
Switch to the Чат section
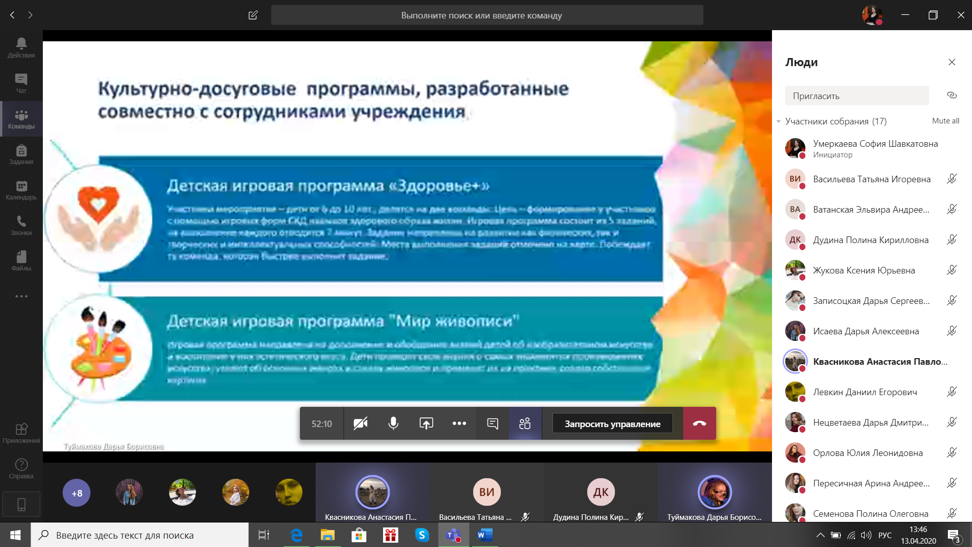[x=21, y=83]
